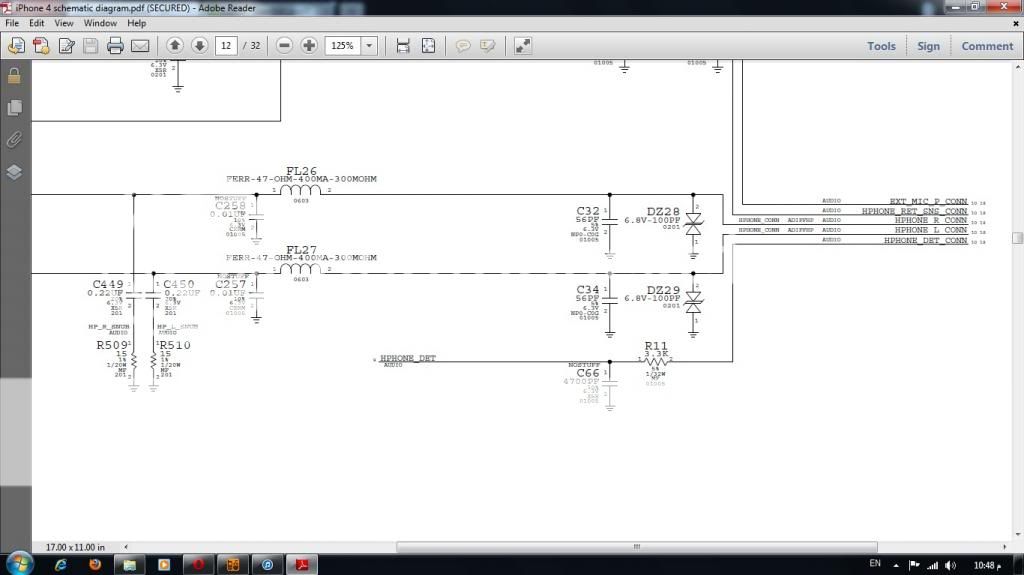Open the Comment pane
The height and width of the screenshot is (575, 1024).
coord(987,46)
